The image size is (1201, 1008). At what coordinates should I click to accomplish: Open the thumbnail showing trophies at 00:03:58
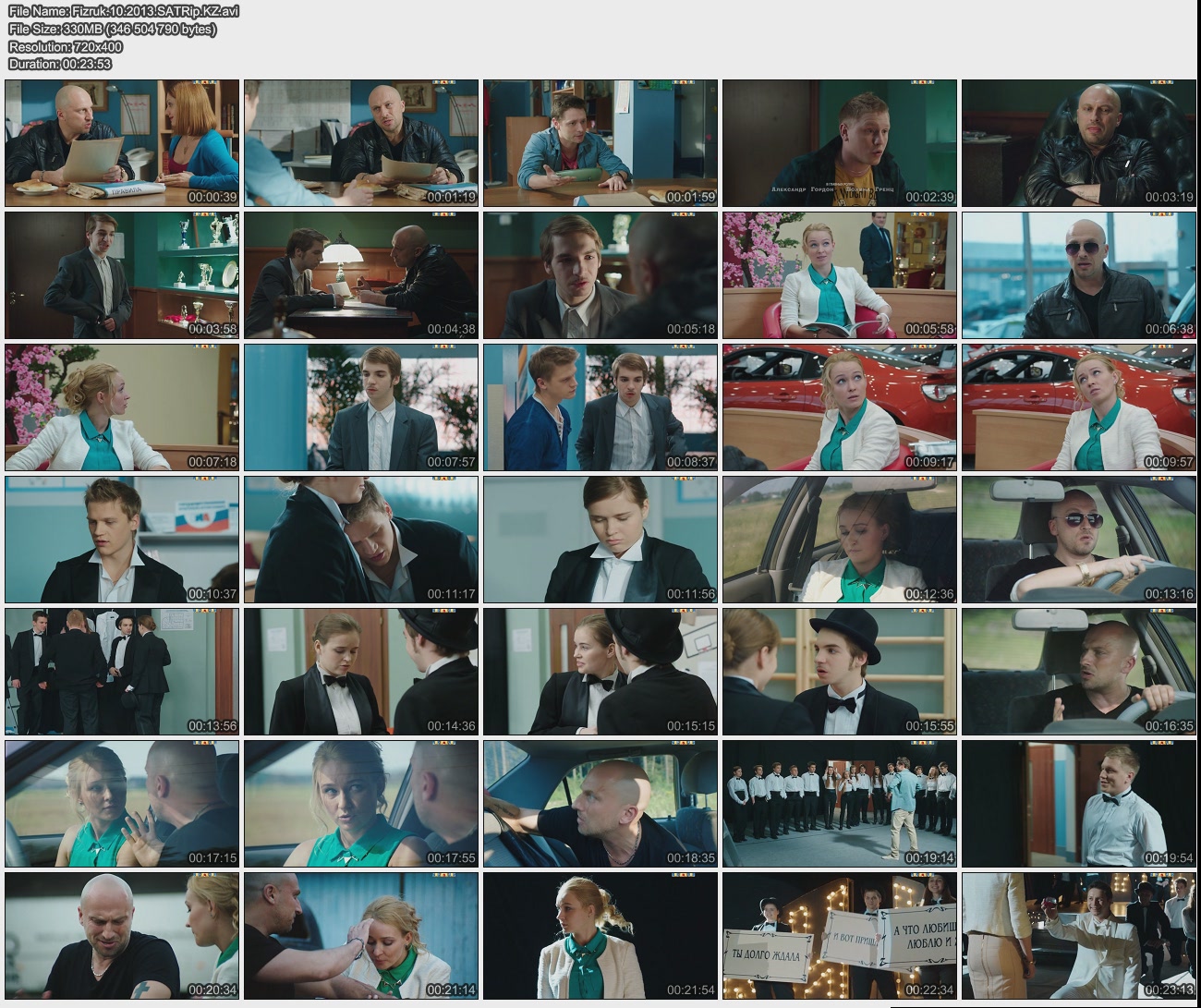[122, 275]
